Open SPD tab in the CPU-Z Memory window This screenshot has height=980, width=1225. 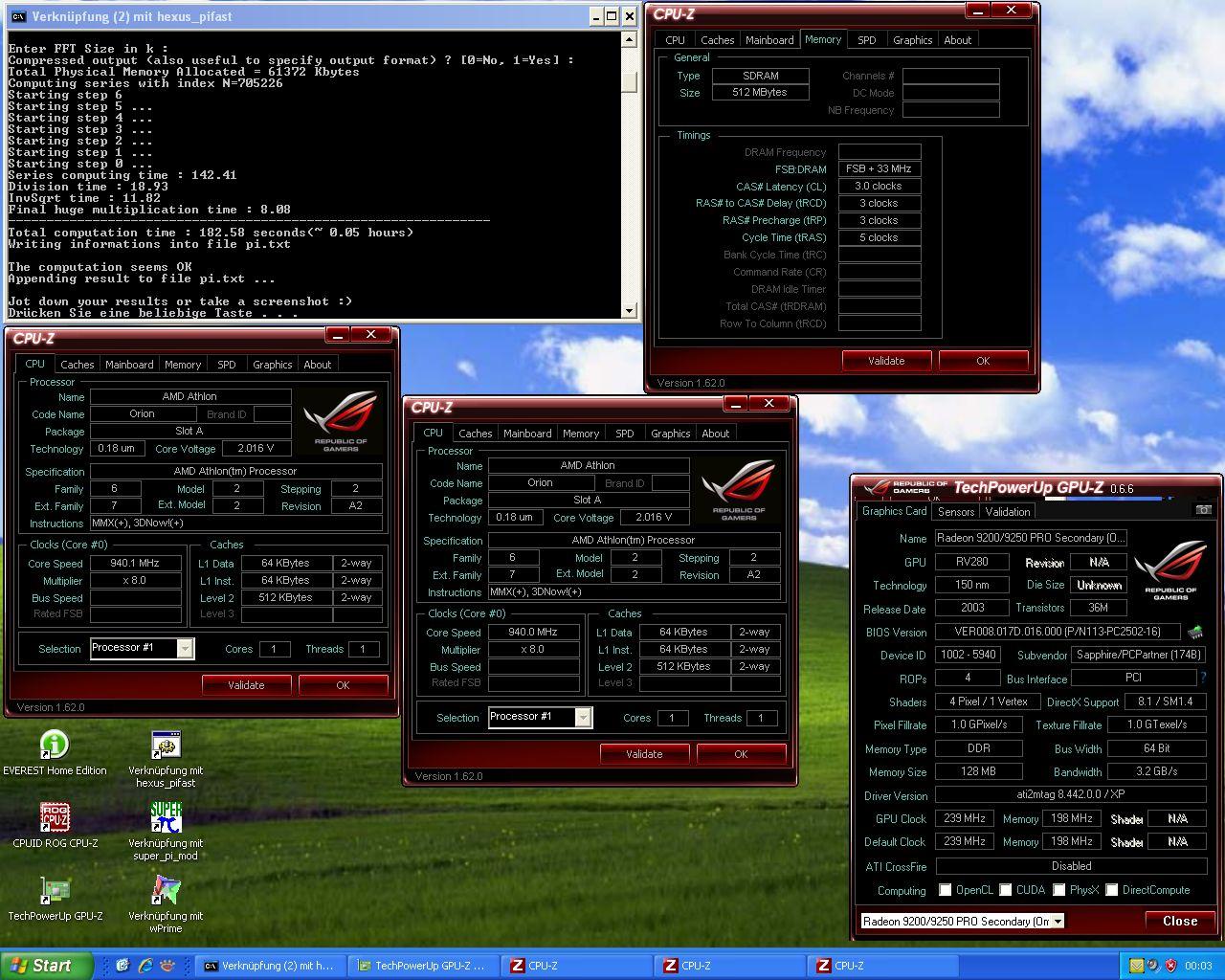point(866,40)
